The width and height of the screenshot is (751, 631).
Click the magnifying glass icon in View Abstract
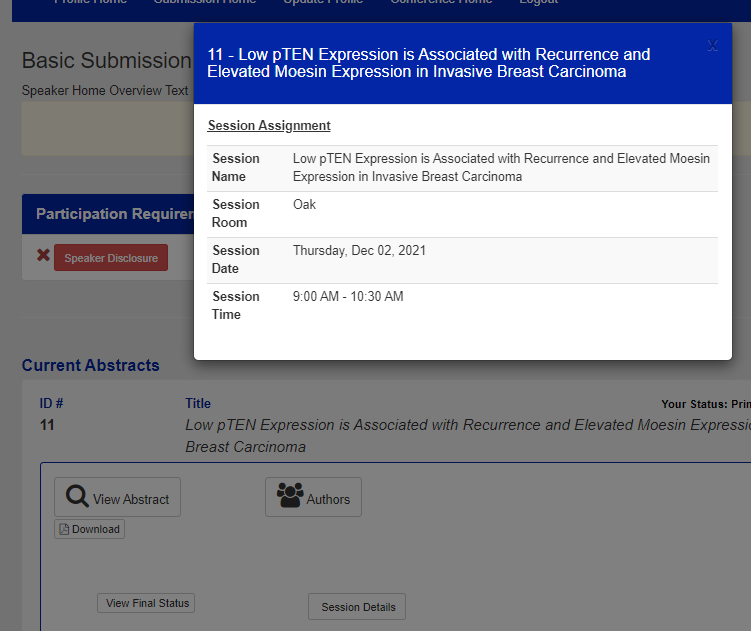[x=77, y=496]
